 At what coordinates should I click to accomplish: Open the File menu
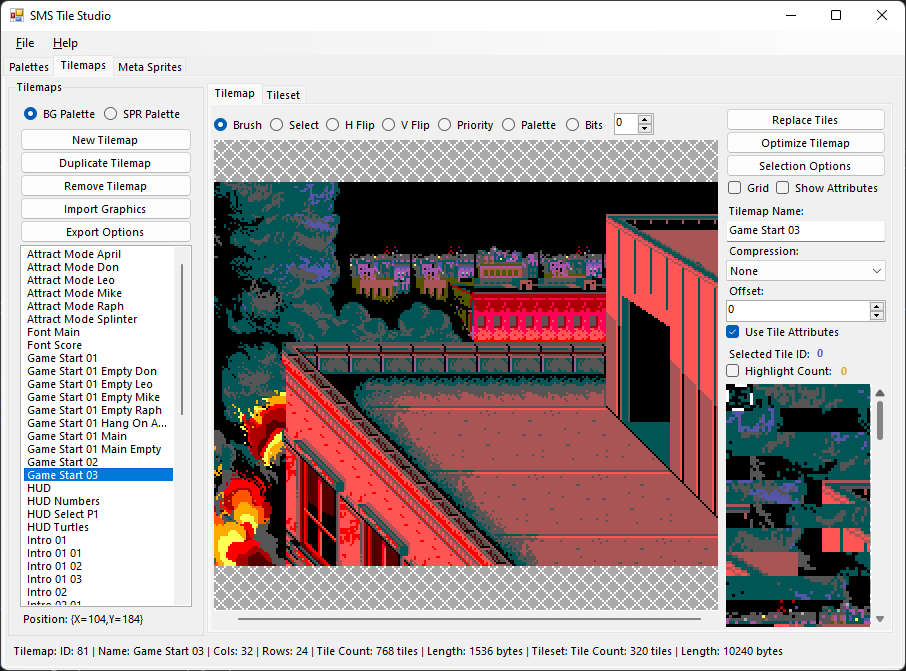coord(25,43)
